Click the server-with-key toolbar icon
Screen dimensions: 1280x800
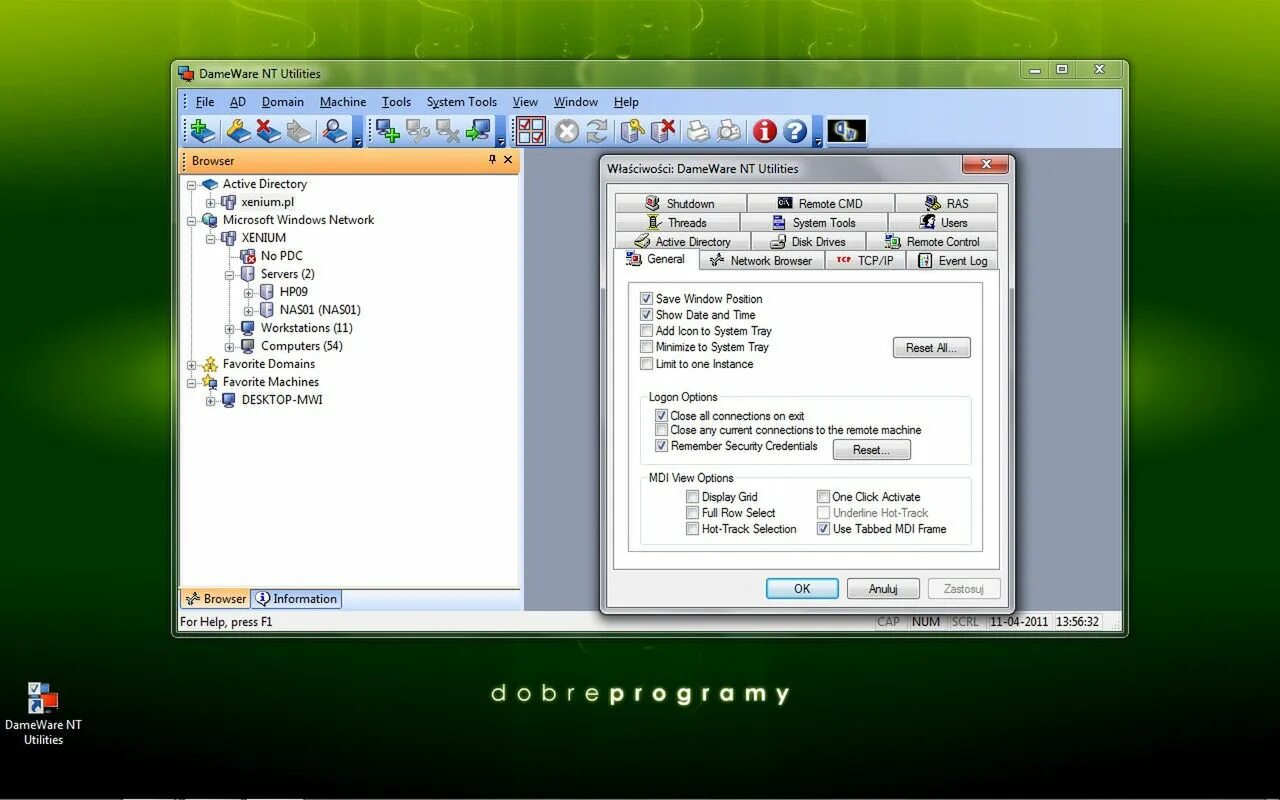(x=632, y=131)
